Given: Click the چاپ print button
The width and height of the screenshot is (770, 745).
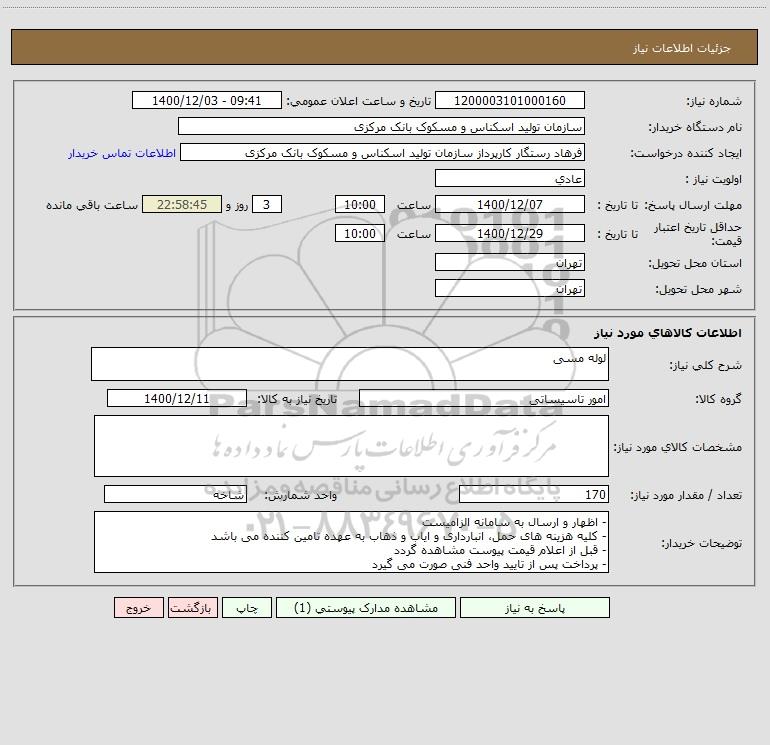Looking at the screenshot, I should pos(247,608).
